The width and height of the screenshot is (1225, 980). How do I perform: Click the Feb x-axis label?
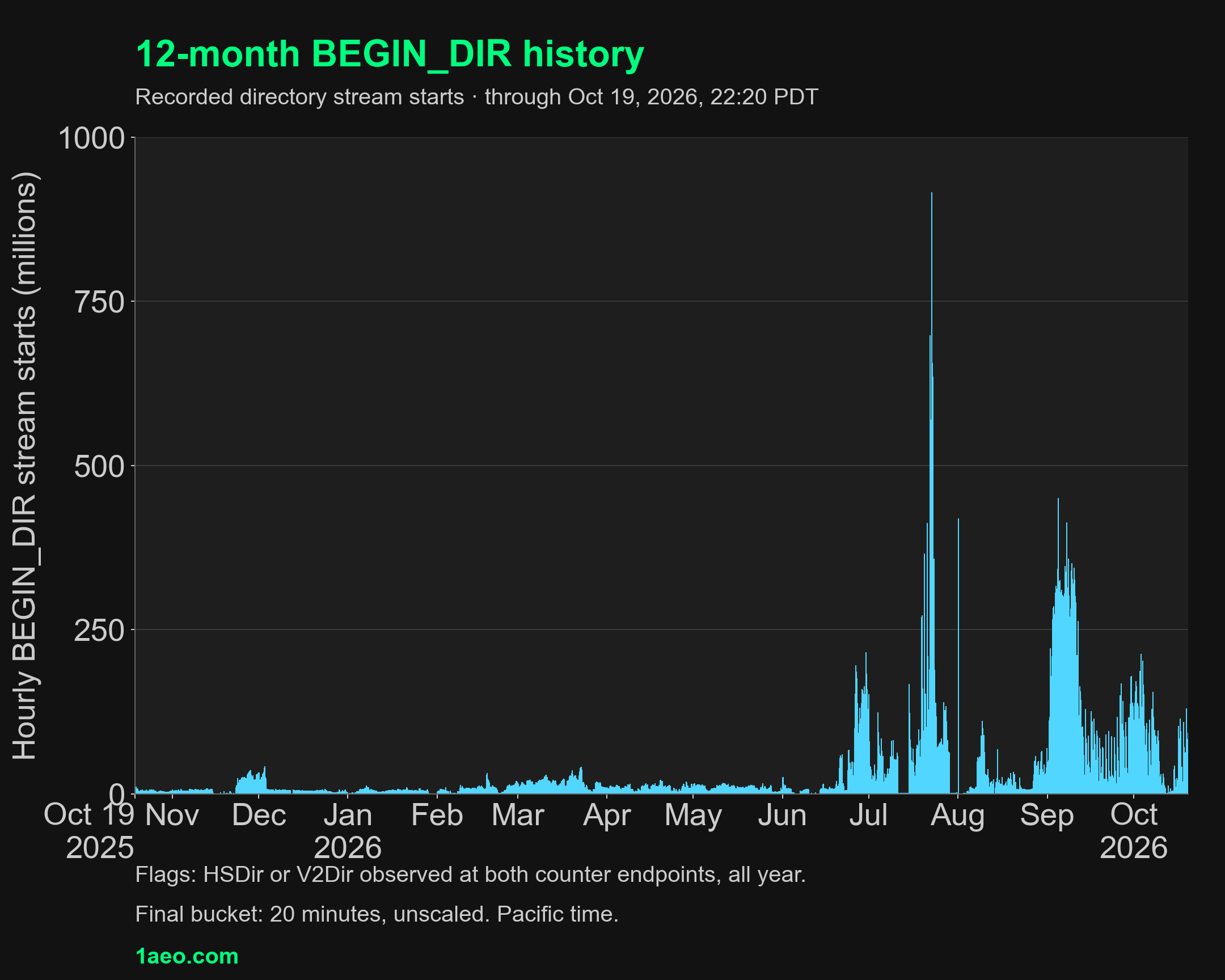[x=437, y=815]
